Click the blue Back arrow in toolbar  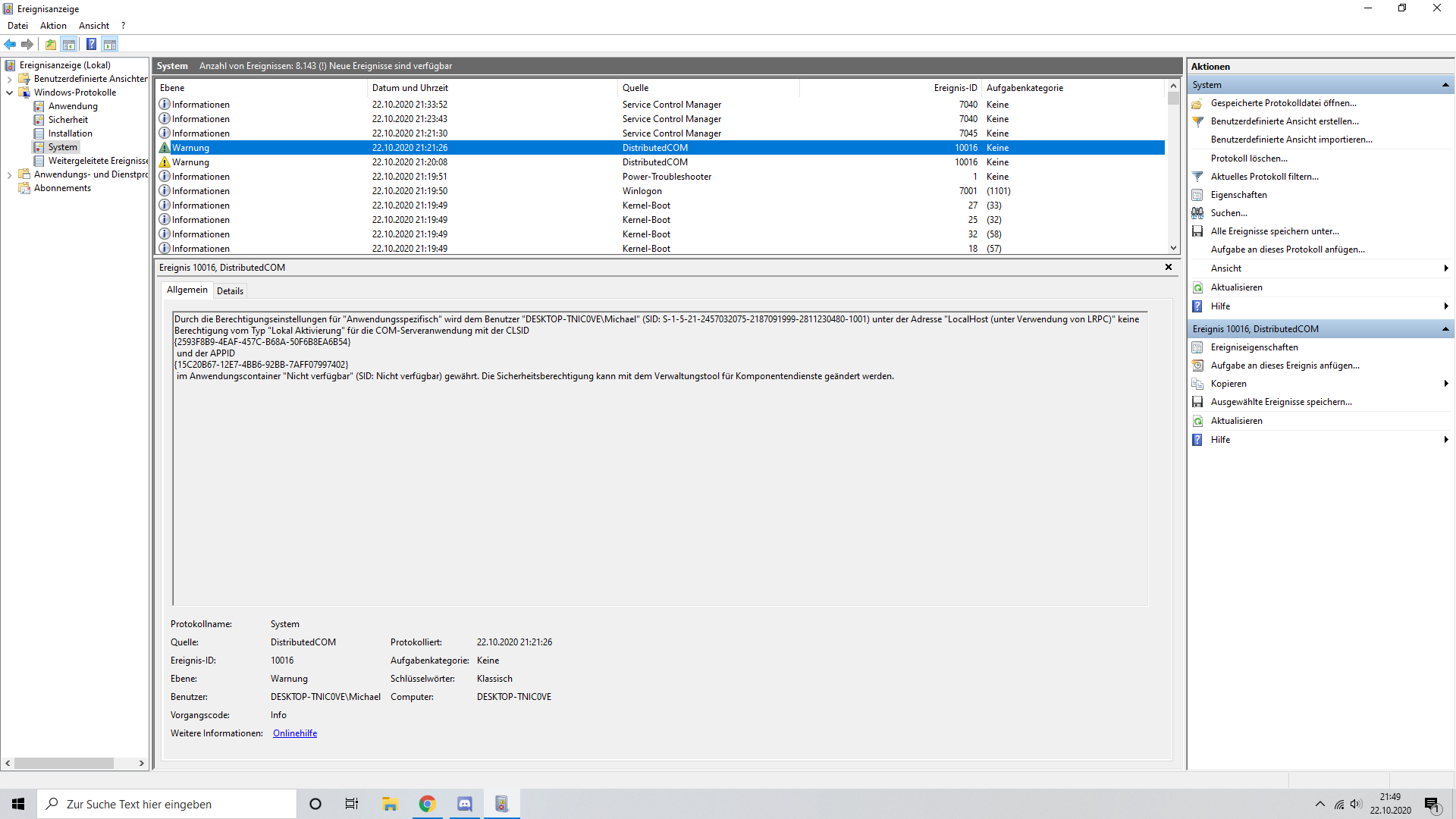[10, 44]
